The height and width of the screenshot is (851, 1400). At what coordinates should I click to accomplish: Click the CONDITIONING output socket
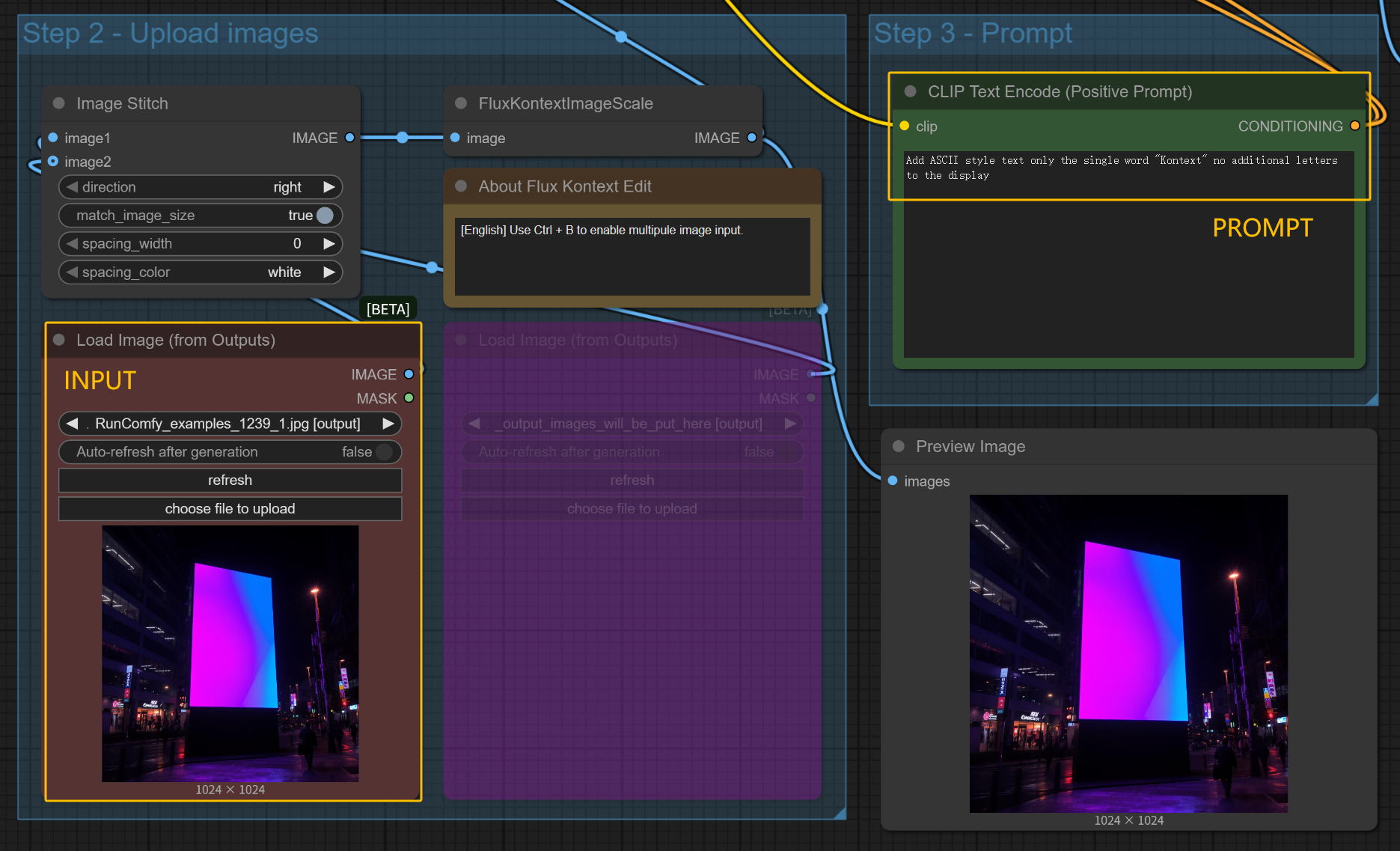[x=1355, y=126]
